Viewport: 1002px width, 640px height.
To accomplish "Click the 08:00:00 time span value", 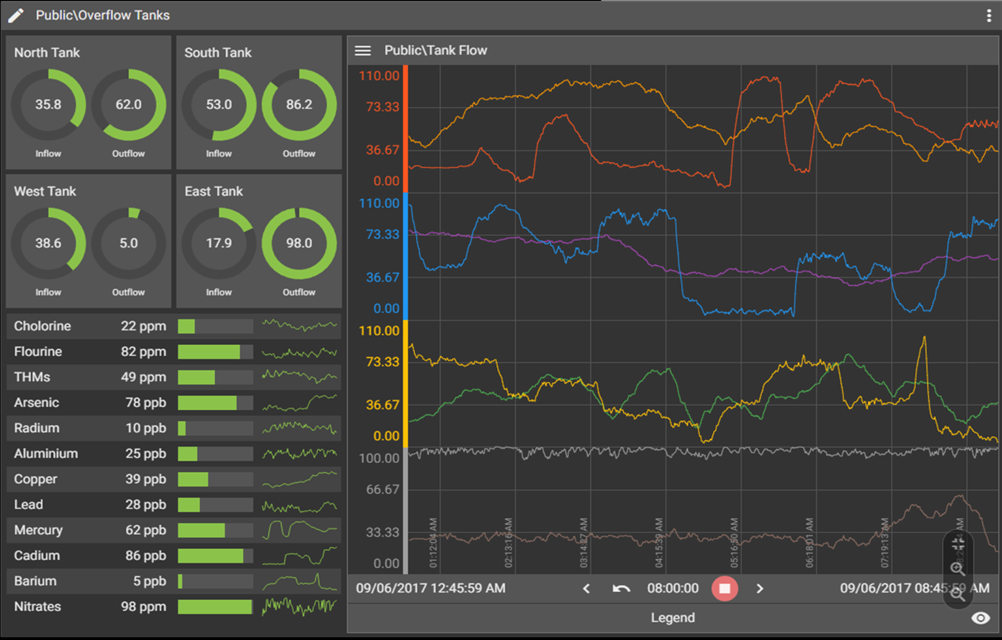I will point(672,589).
